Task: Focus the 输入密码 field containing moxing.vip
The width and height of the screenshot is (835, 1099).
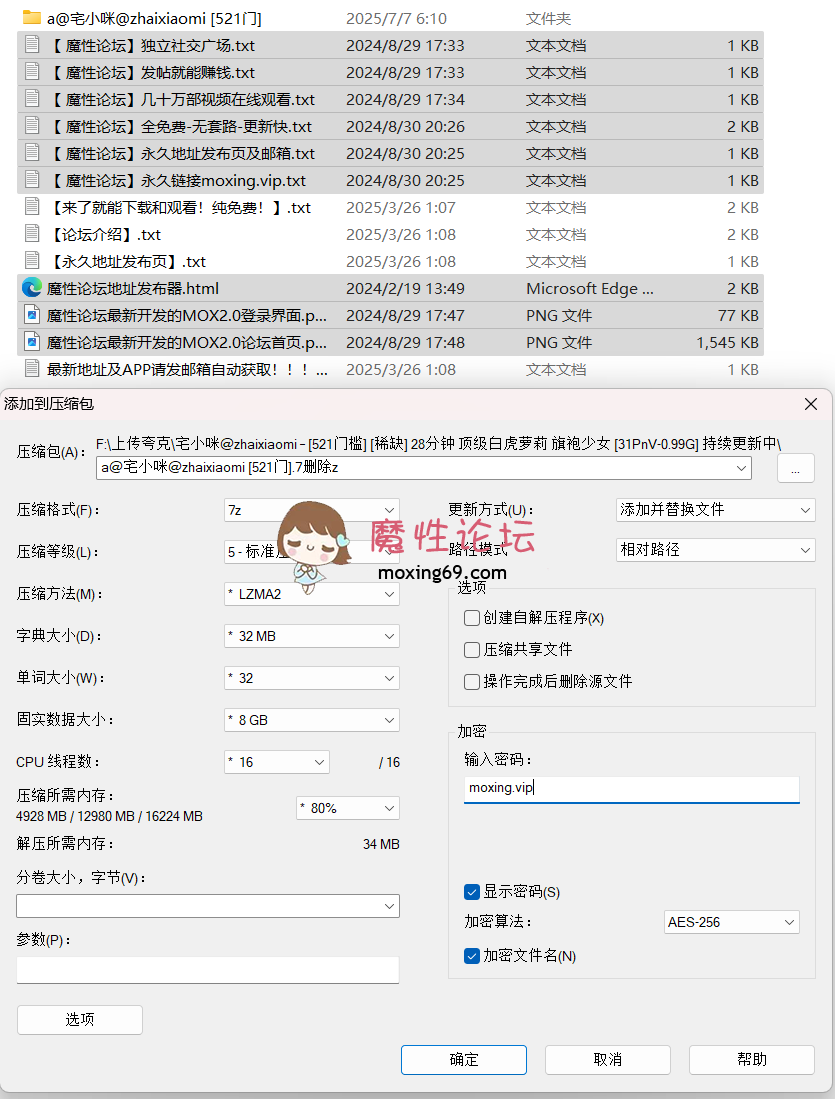Action: coord(632,789)
